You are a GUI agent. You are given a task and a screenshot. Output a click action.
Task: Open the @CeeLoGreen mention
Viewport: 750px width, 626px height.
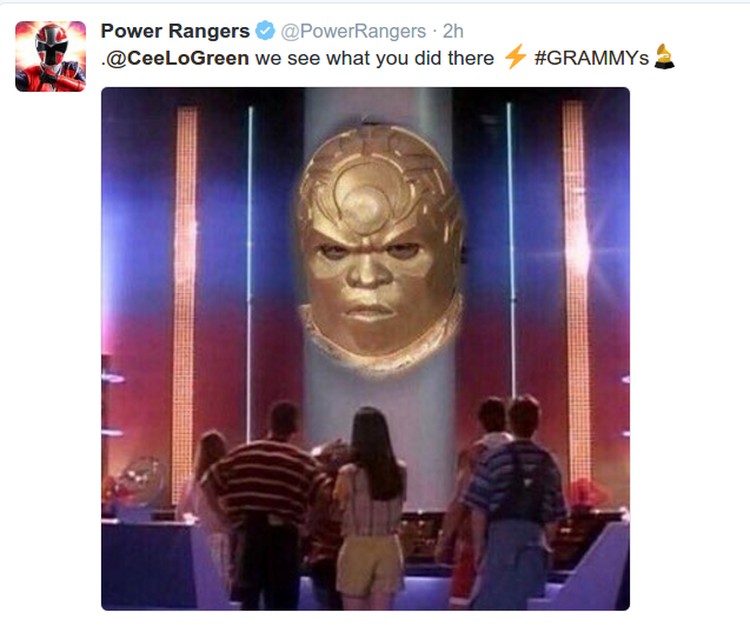[x=175, y=59]
